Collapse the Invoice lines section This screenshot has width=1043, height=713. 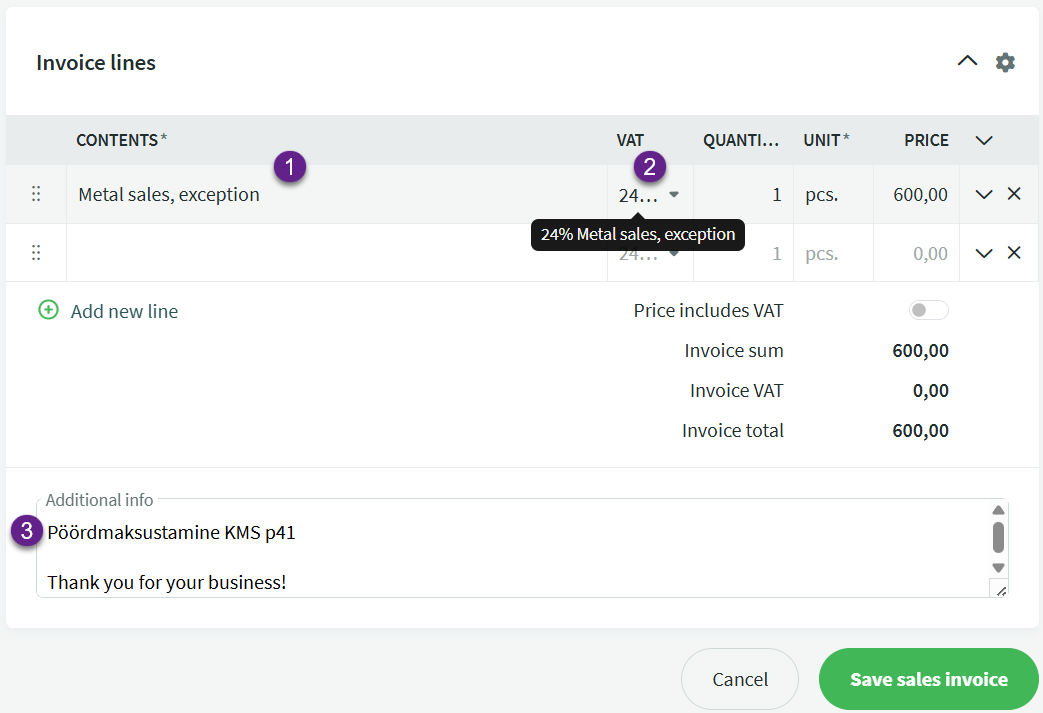pyautogui.click(x=967, y=61)
